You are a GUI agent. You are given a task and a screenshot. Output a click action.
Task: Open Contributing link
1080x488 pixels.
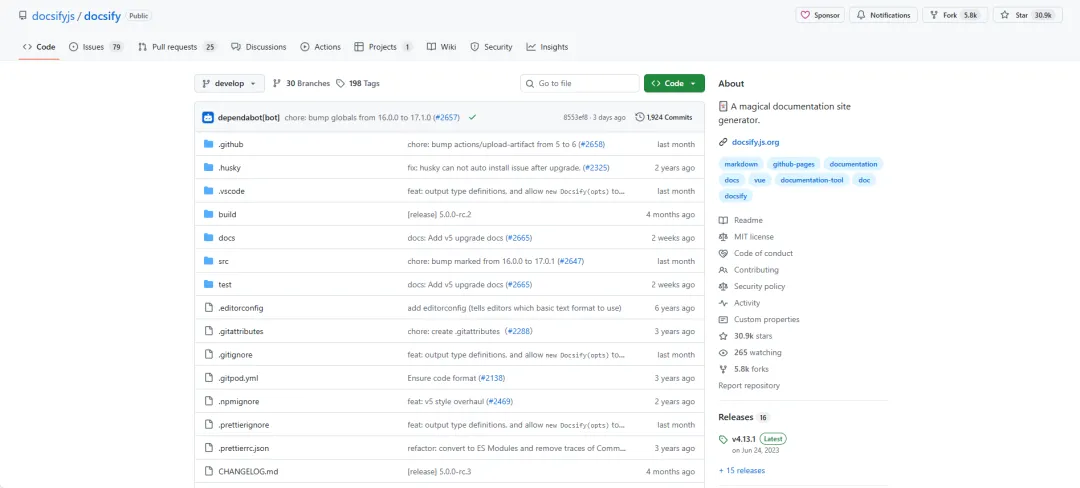tap(756, 270)
